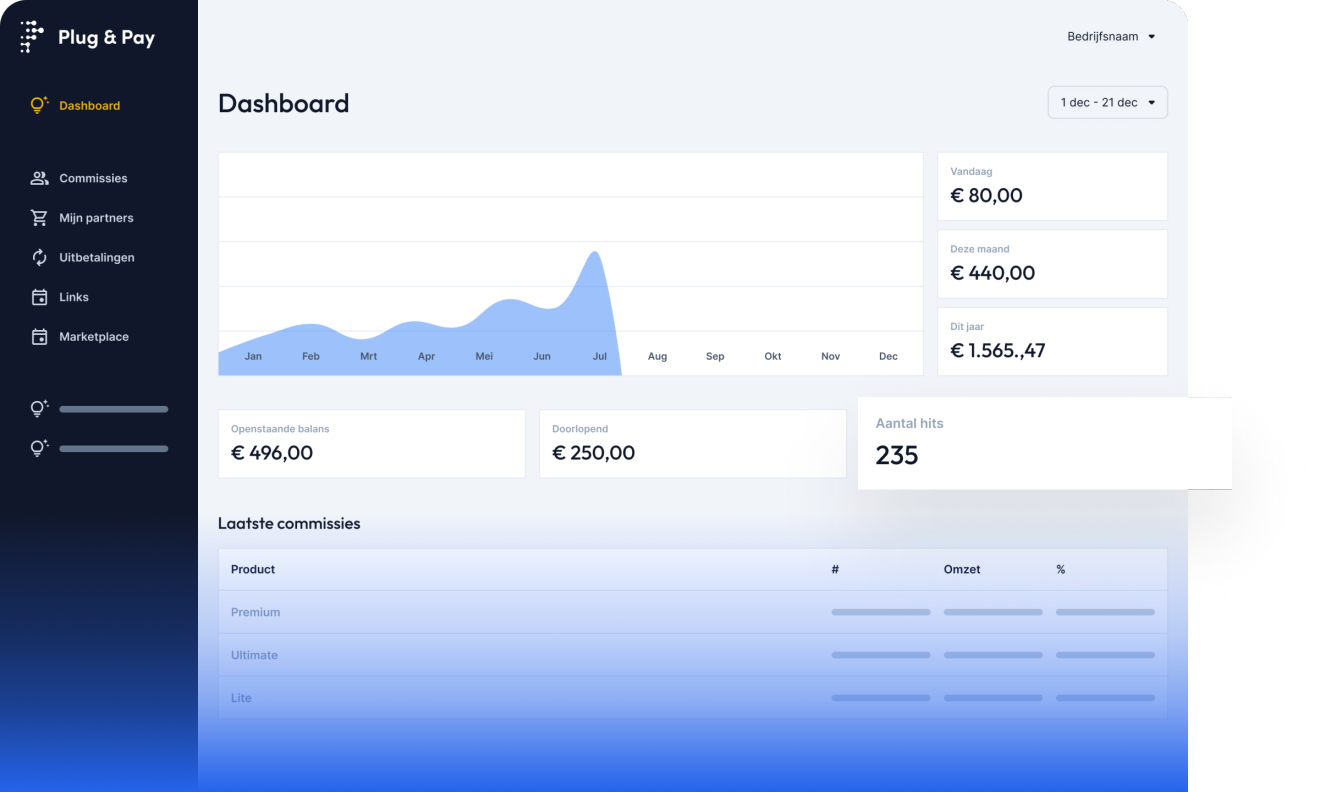Click the Links calendar icon
Viewport: 1320px width, 792px height.
(x=39, y=297)
